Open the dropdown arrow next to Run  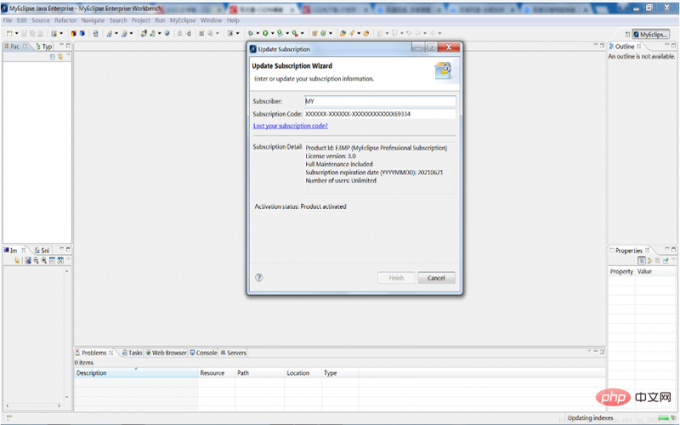[x=272, y=33]
